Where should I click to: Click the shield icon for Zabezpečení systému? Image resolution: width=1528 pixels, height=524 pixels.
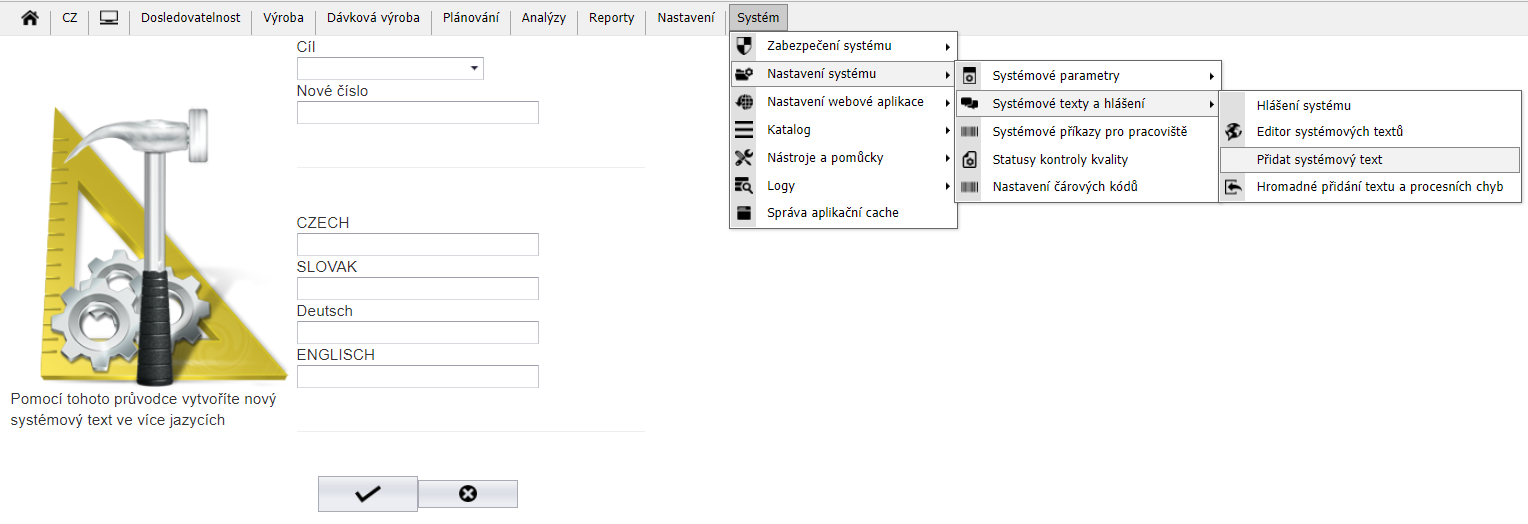(743, 46)
